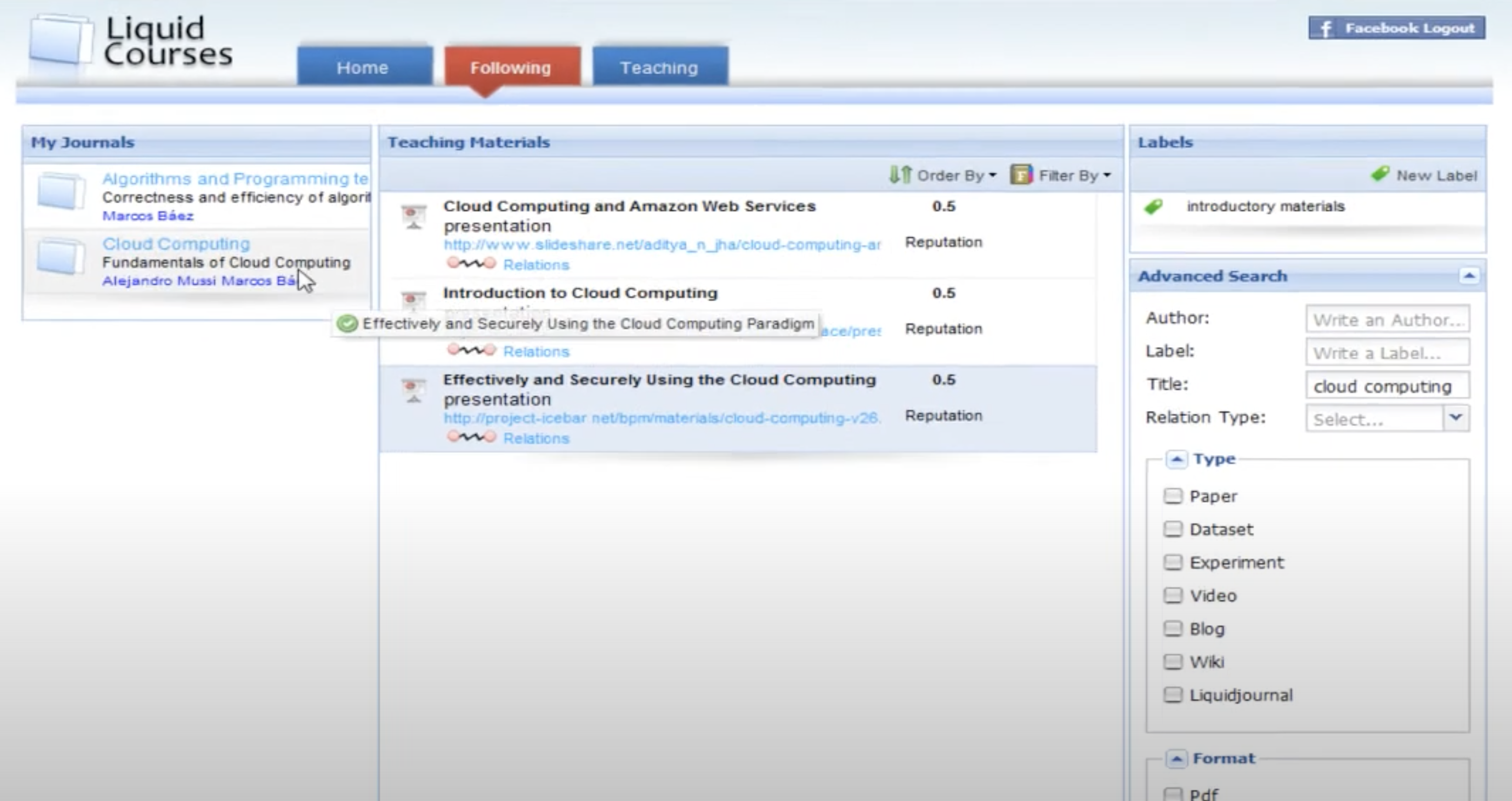Screen dimensions: 1512x801
Task: Click the green New Label tag icon
Action: coord(1380,174)
